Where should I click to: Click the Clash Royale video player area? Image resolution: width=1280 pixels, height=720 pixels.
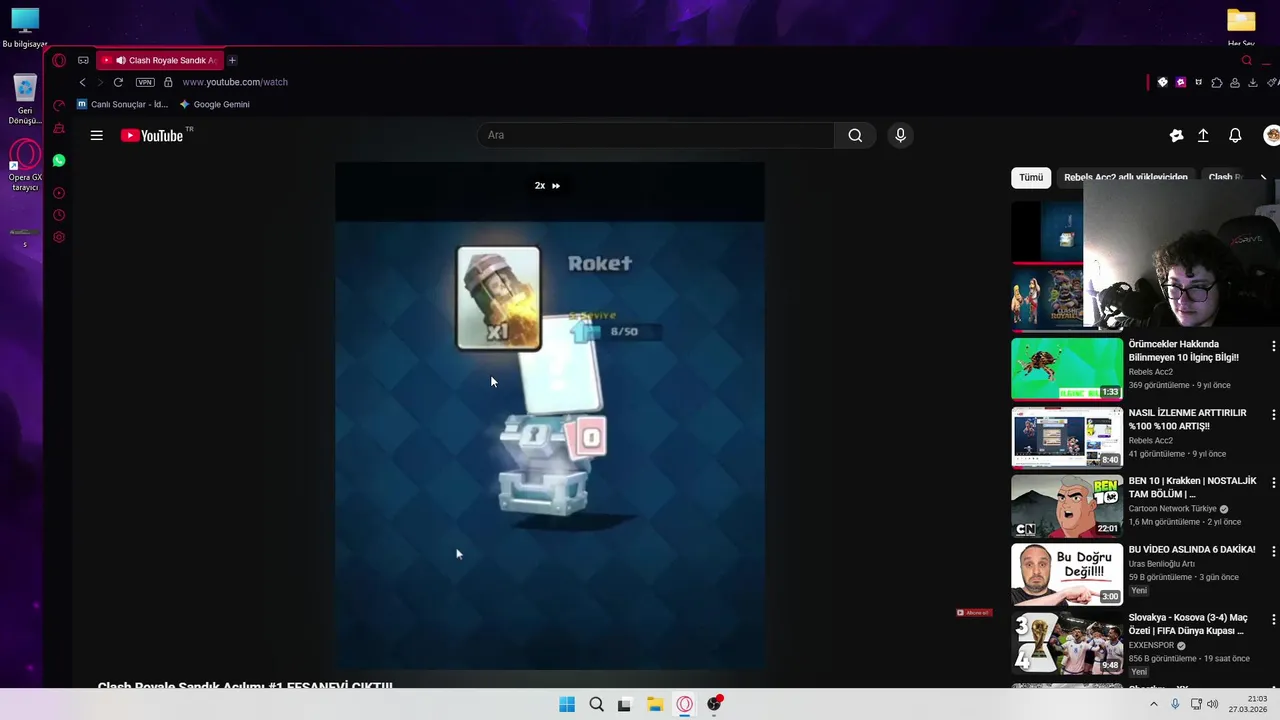549,415
